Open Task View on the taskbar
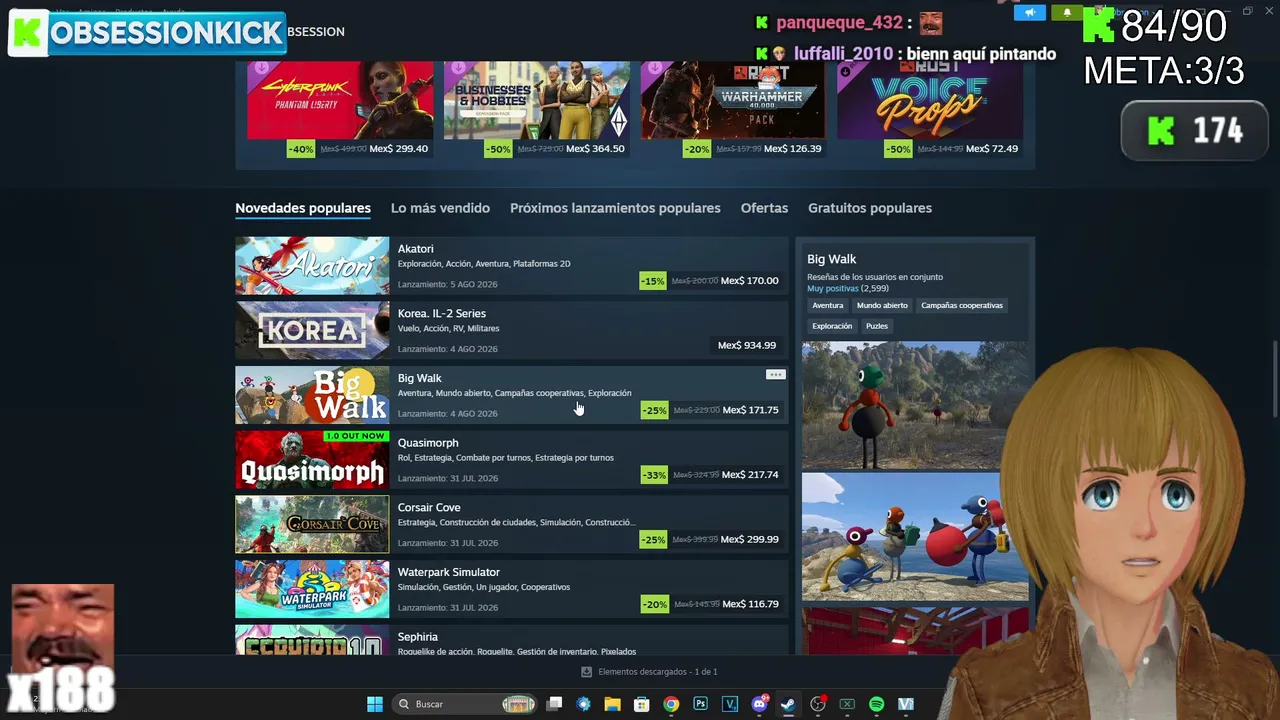The width and height of the screenshot is (1280, 720). click(x=555, y=704)
